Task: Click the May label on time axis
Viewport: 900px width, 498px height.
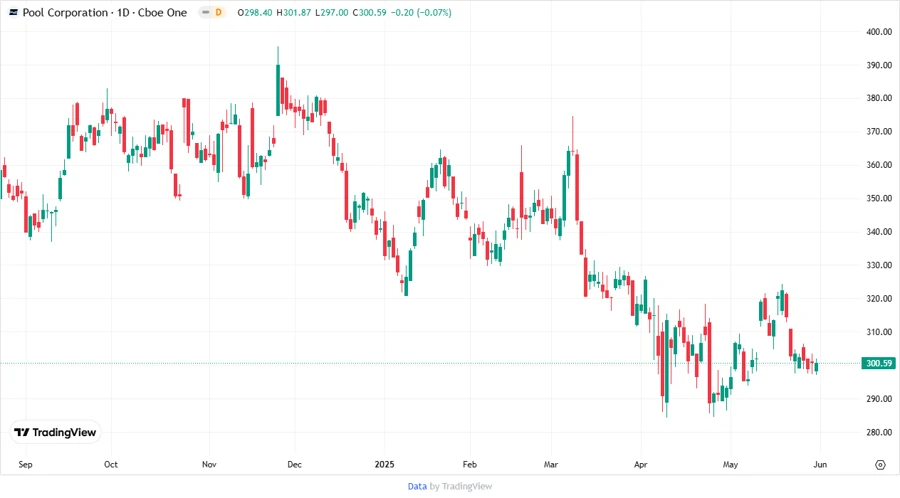Action: coord(730,465)
